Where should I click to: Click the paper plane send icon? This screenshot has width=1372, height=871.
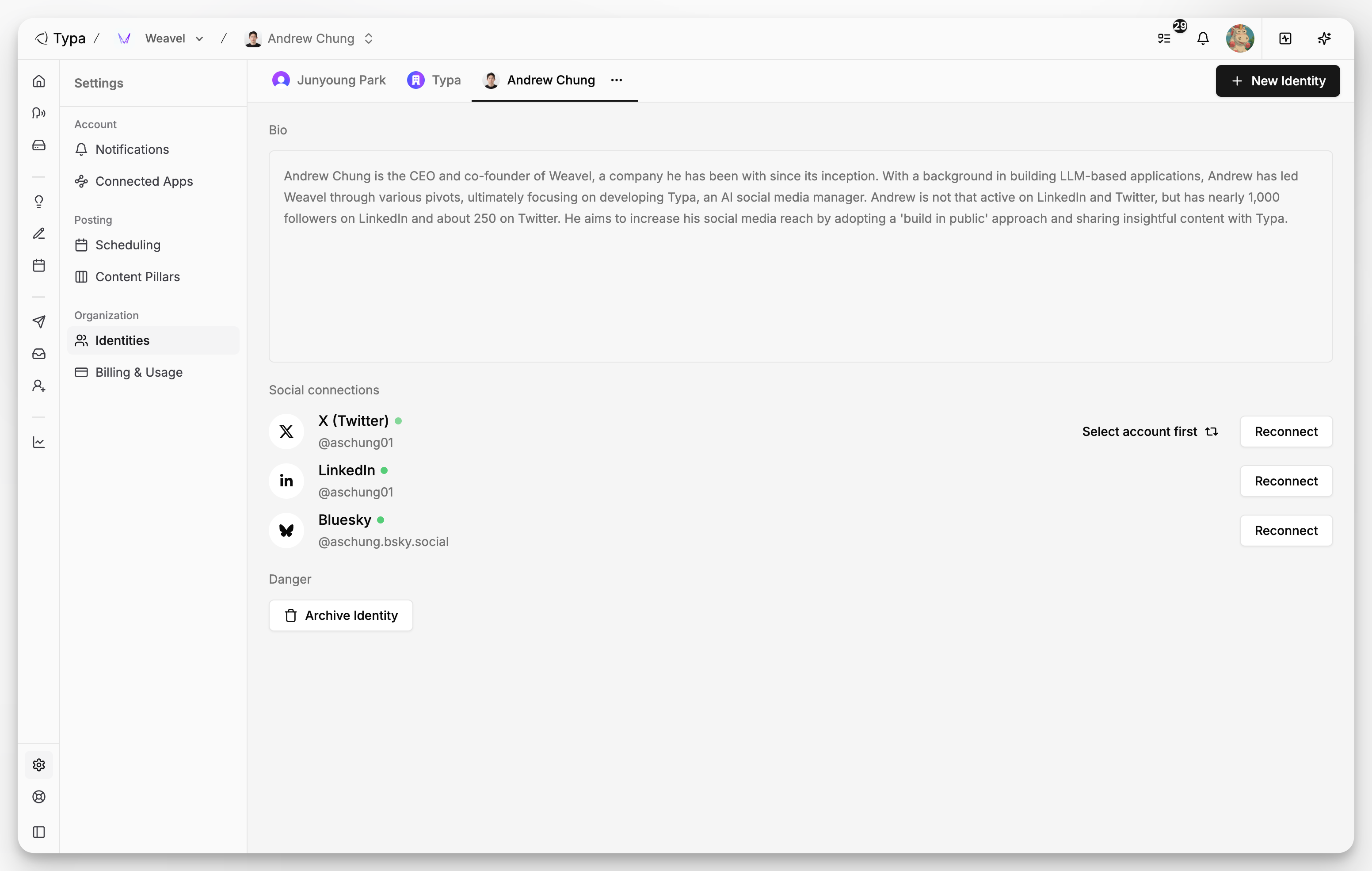39,321
